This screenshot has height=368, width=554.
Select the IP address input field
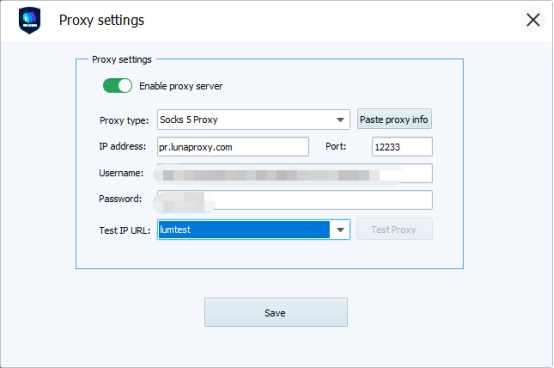[233, 147]
